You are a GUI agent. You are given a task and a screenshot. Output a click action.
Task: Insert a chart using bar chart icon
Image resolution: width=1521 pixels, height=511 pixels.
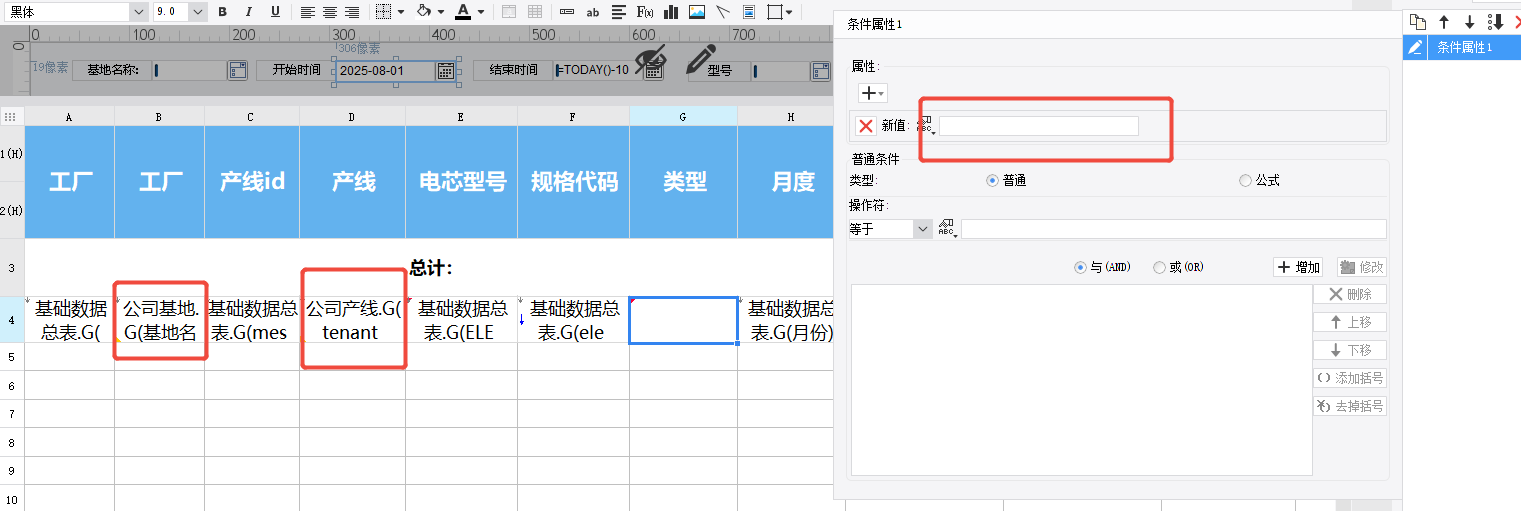pos(671,12)
